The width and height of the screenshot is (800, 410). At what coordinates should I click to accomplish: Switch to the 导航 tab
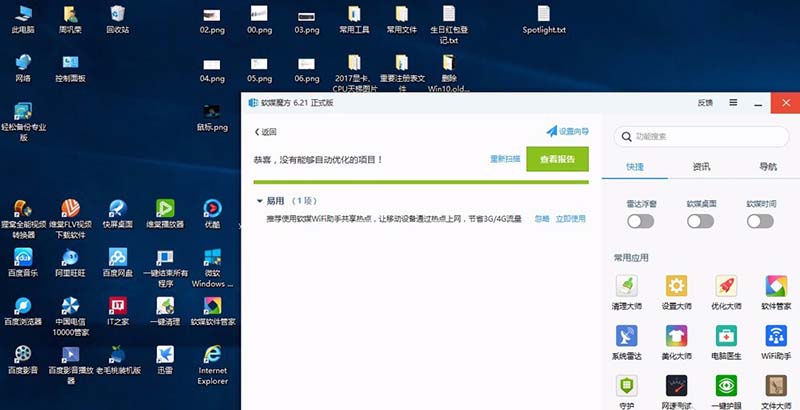pos(767,167)
